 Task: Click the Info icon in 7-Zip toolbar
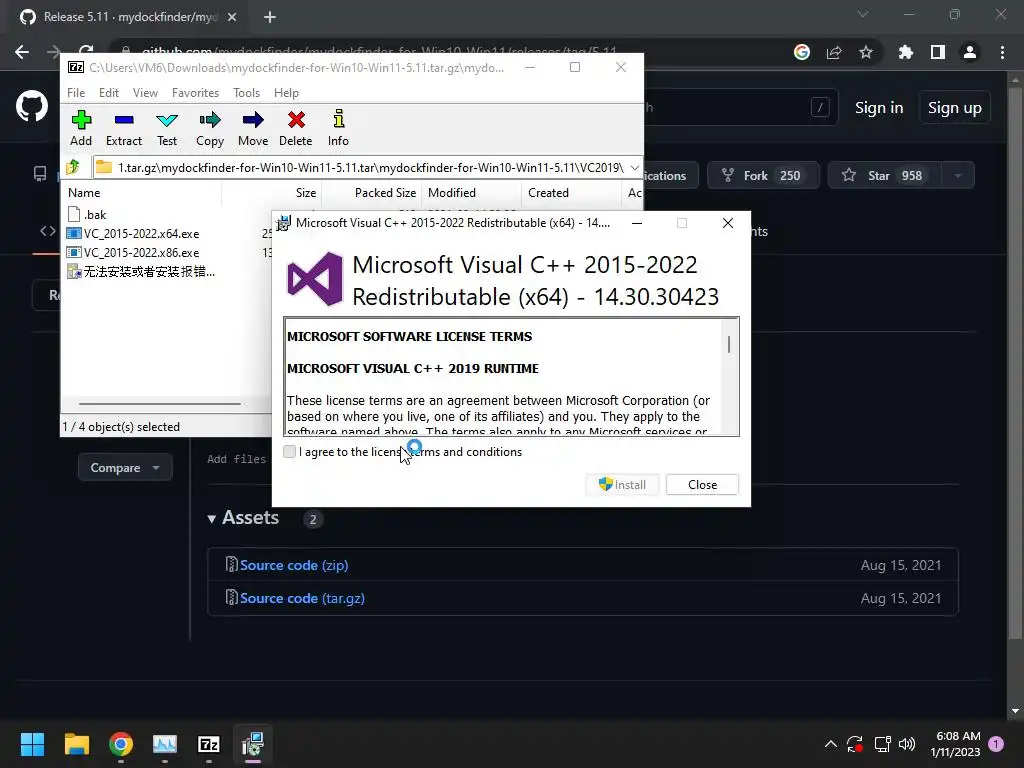point(338,128)
